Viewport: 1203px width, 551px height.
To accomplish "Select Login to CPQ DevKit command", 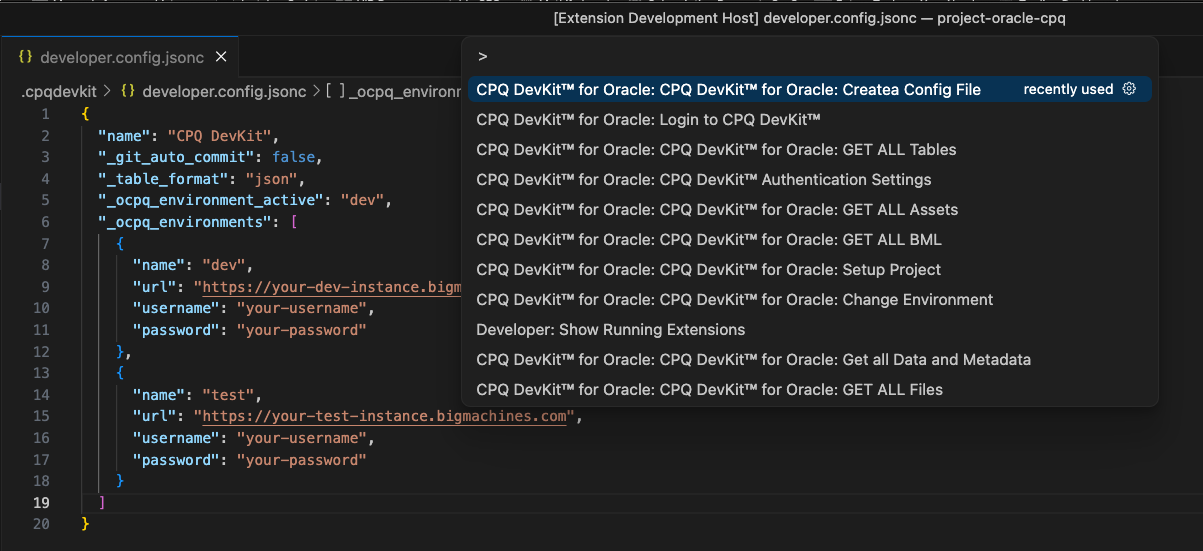I will (809, 119).
